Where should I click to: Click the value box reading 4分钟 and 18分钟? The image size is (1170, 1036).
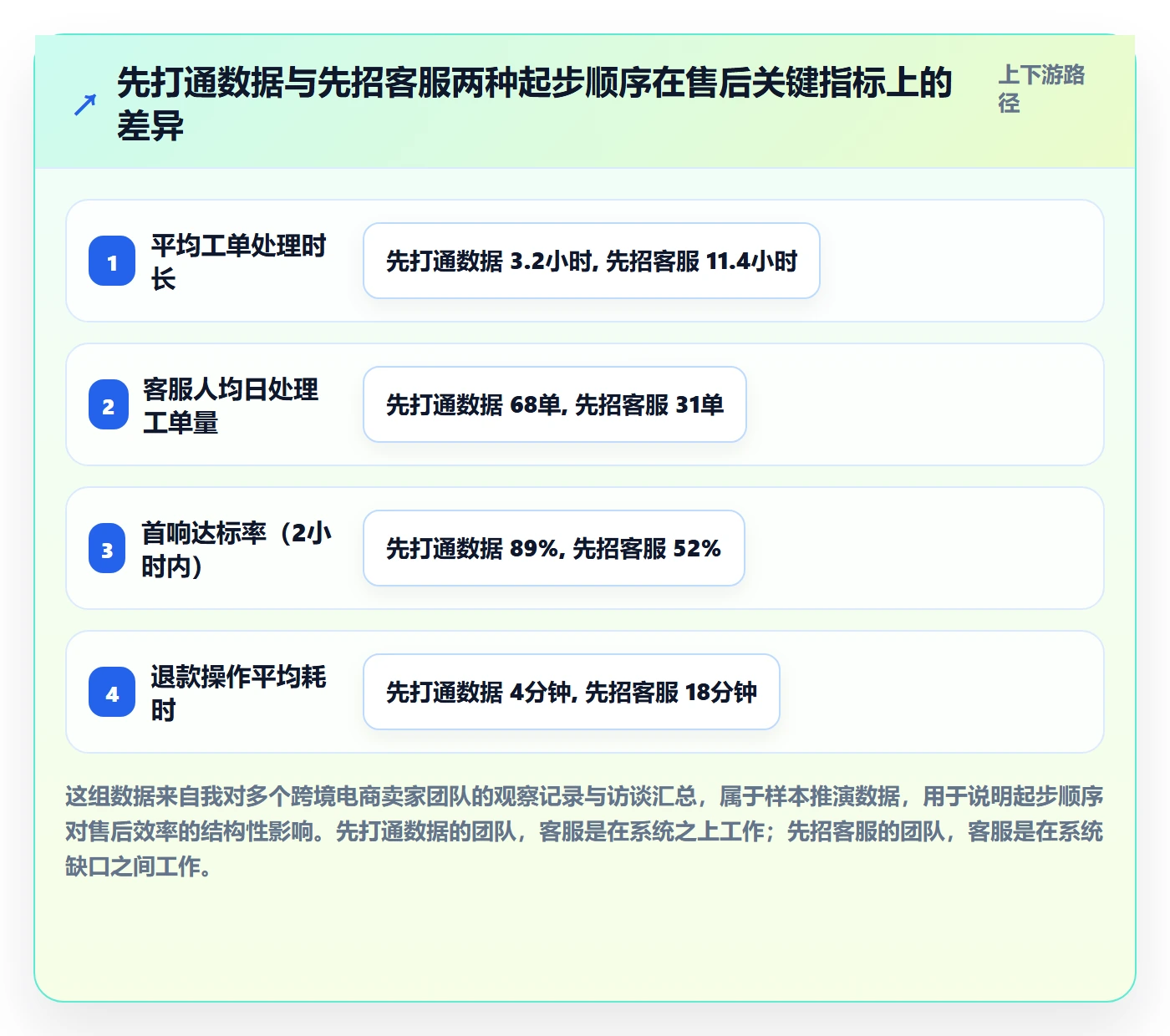[x=572, y=692]
